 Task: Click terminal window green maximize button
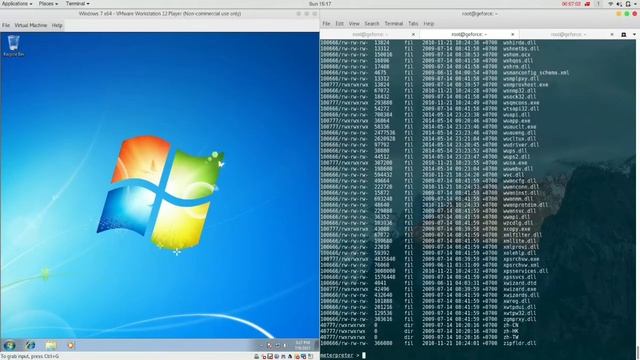627,13
